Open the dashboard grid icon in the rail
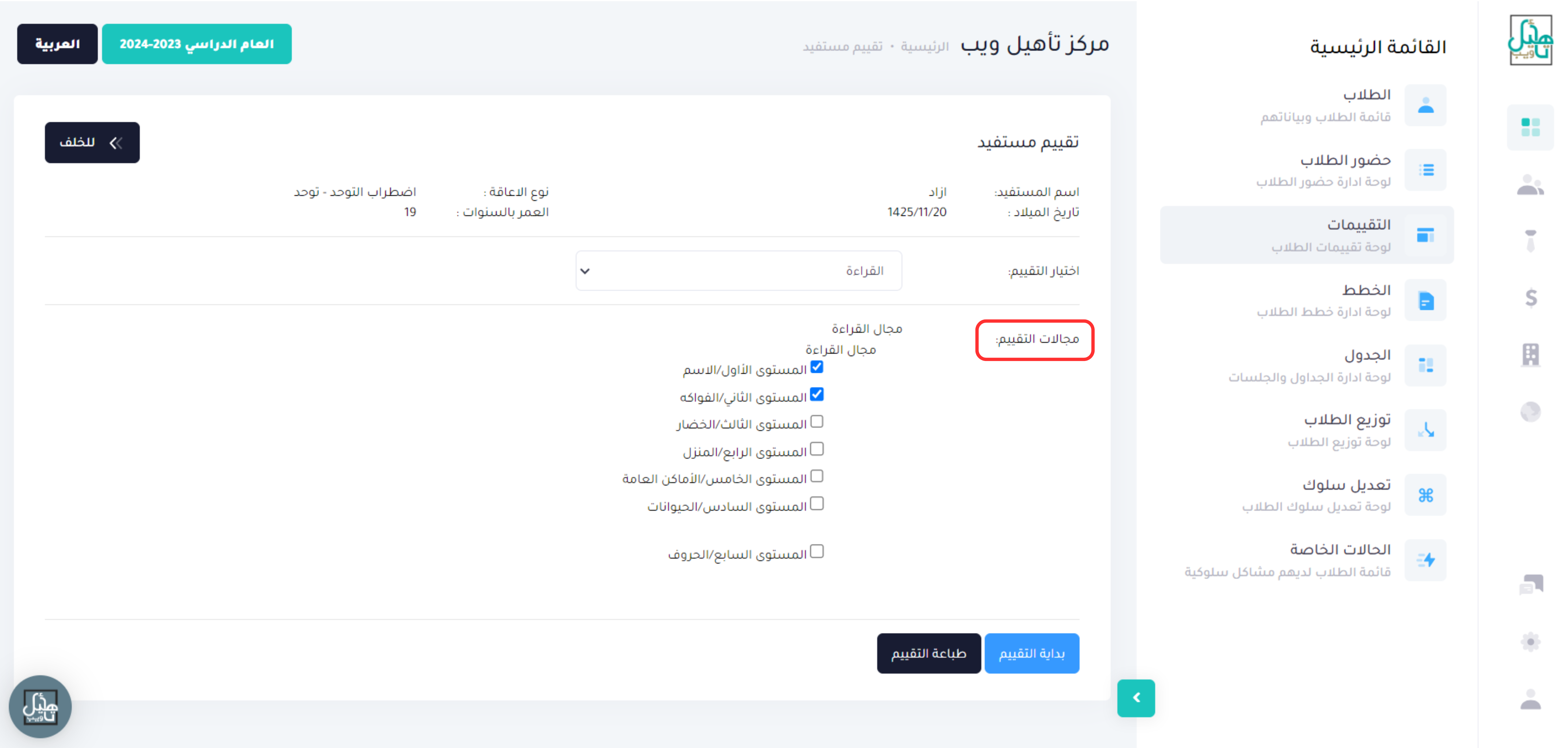The width and height of the screenshot is (1568, 748). pyautogui.click(x=1530, y=127)
